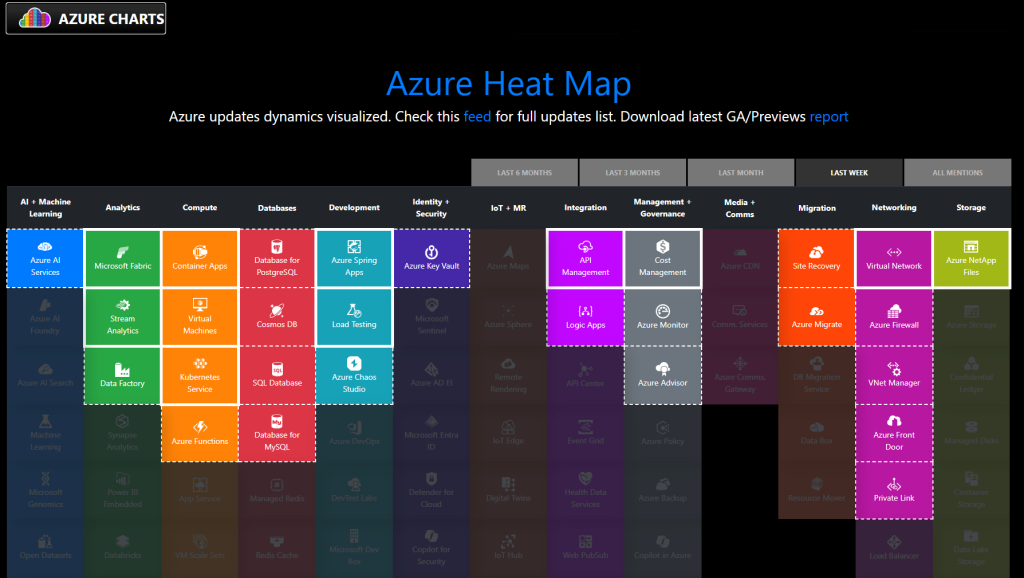The width and height of the screenshot is (1024, 578).
Task: Select the Container Apps tile
Action: click(x=200, y=259)
